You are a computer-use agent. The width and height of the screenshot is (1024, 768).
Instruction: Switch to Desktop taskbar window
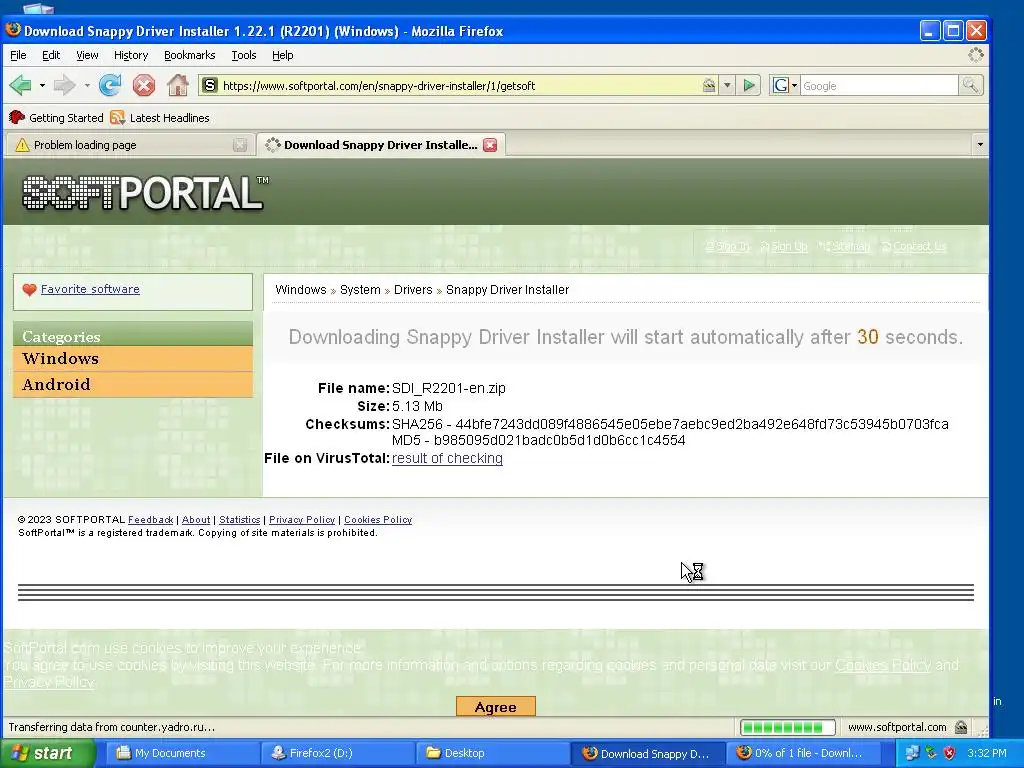tap(490, 753)
